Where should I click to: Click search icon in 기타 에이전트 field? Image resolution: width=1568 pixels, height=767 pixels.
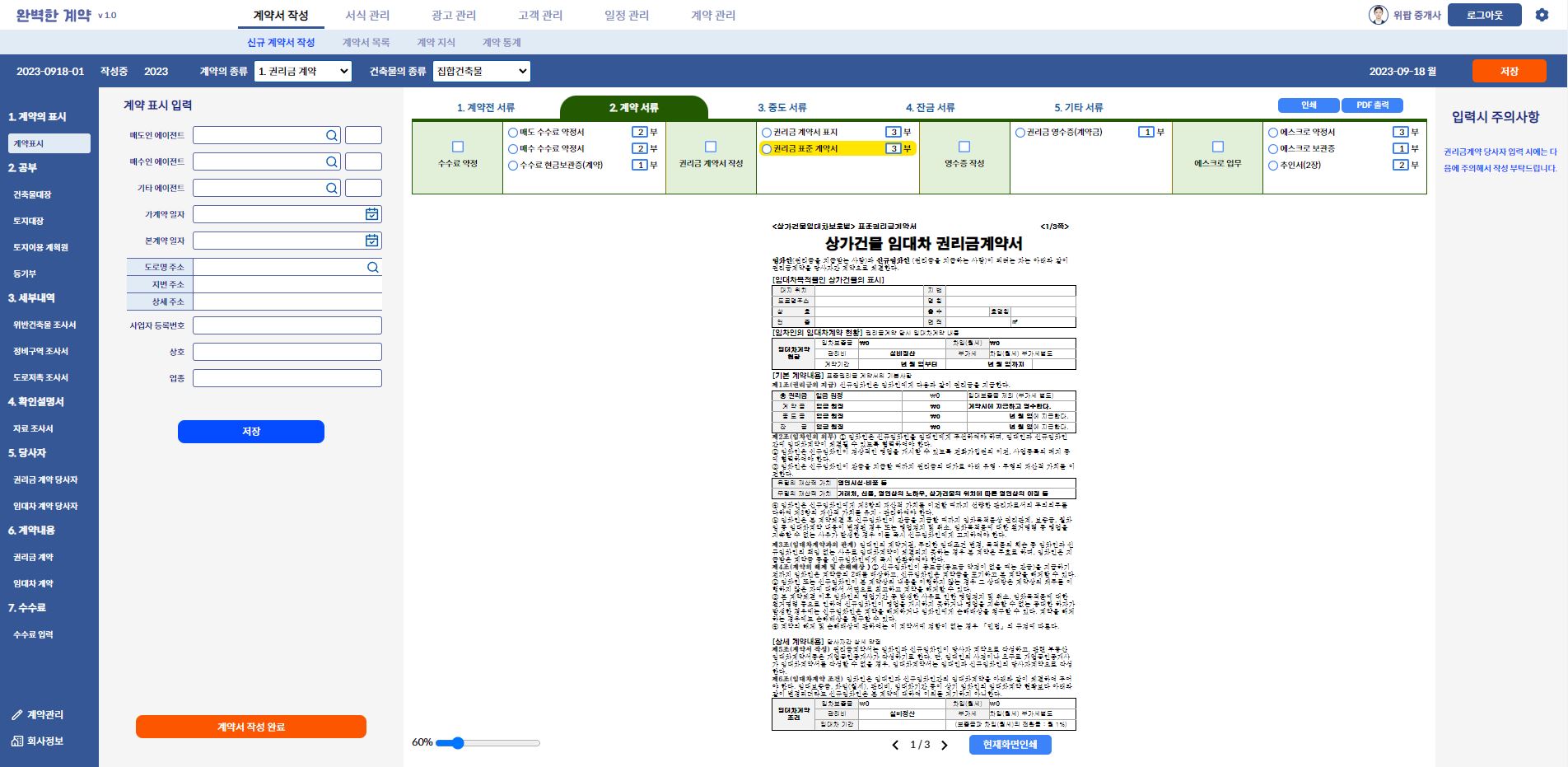[x=331, y=189]
